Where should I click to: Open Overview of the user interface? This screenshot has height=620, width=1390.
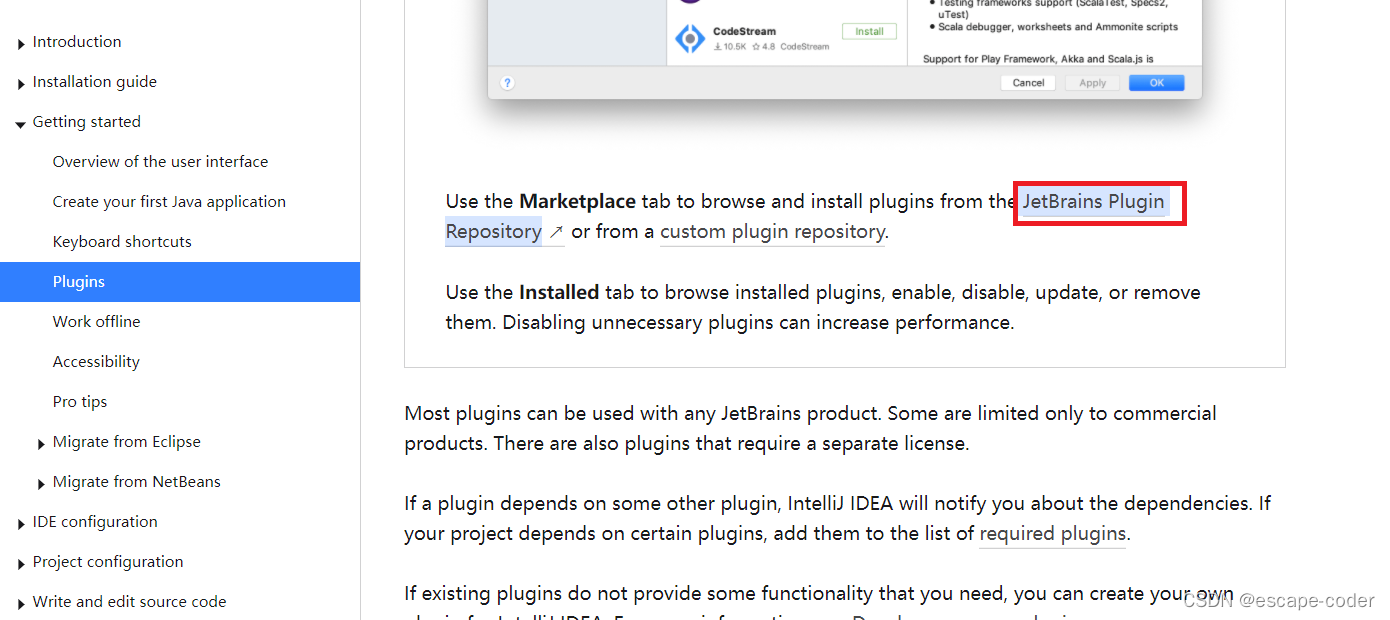[160, 161]
